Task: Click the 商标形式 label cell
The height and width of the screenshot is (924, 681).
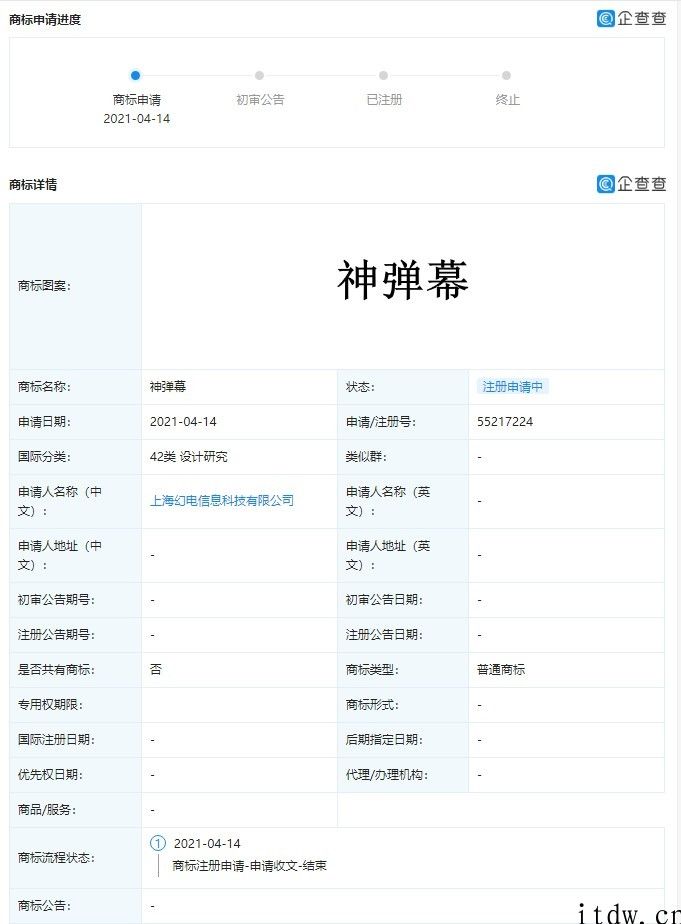Action: tap(403, 705)
